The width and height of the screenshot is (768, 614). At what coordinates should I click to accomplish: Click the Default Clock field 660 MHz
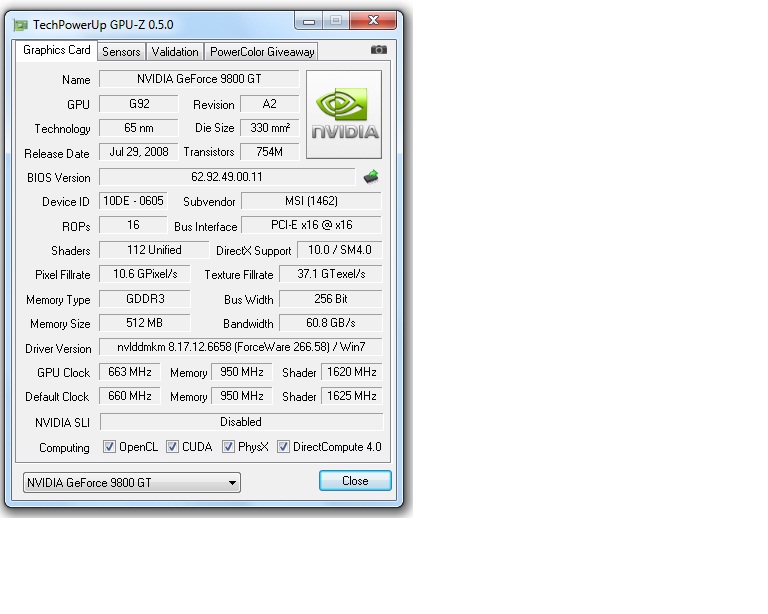(x=130, y=396)
